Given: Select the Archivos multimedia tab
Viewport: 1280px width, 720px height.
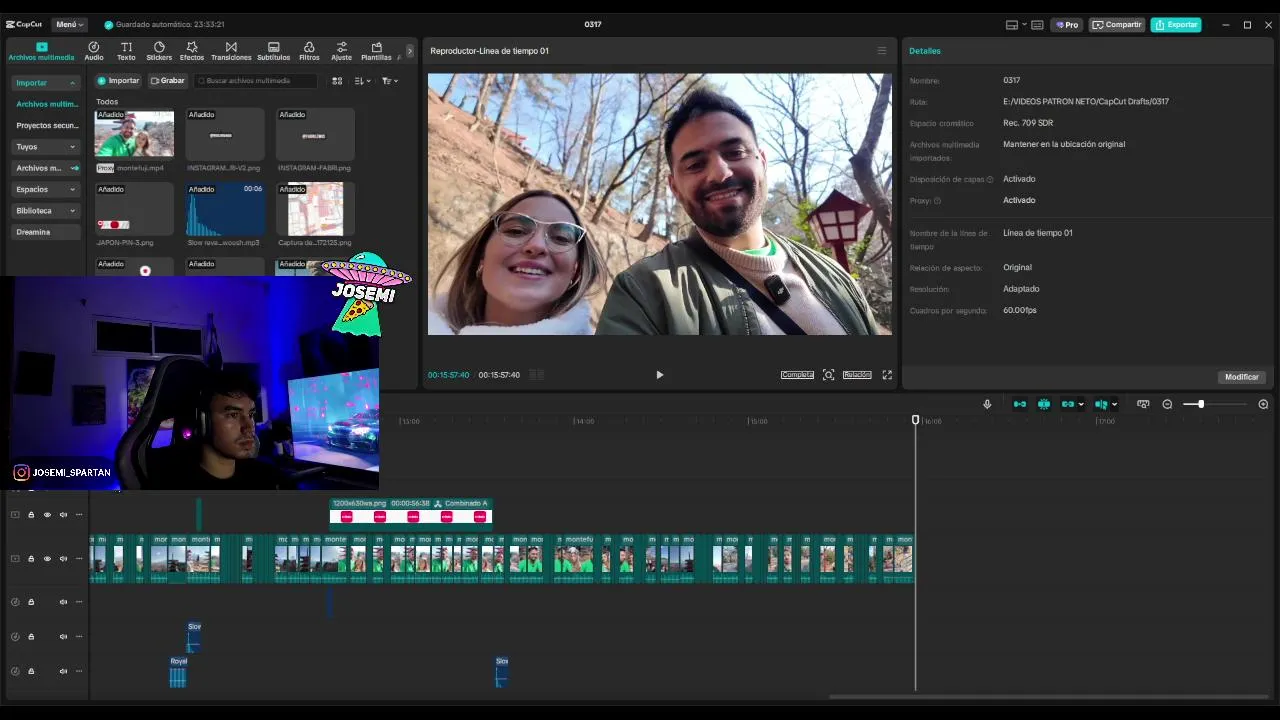Looking at the screenshot, I should [41, 51].
